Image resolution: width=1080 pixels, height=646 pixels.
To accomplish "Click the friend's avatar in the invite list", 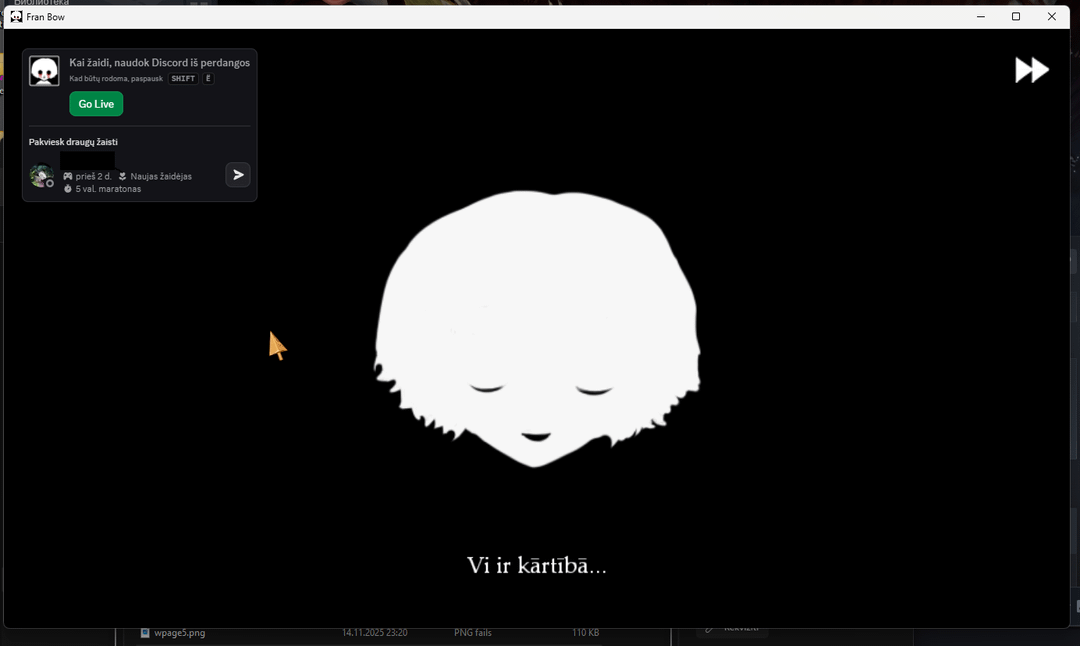I will [41, 176].
